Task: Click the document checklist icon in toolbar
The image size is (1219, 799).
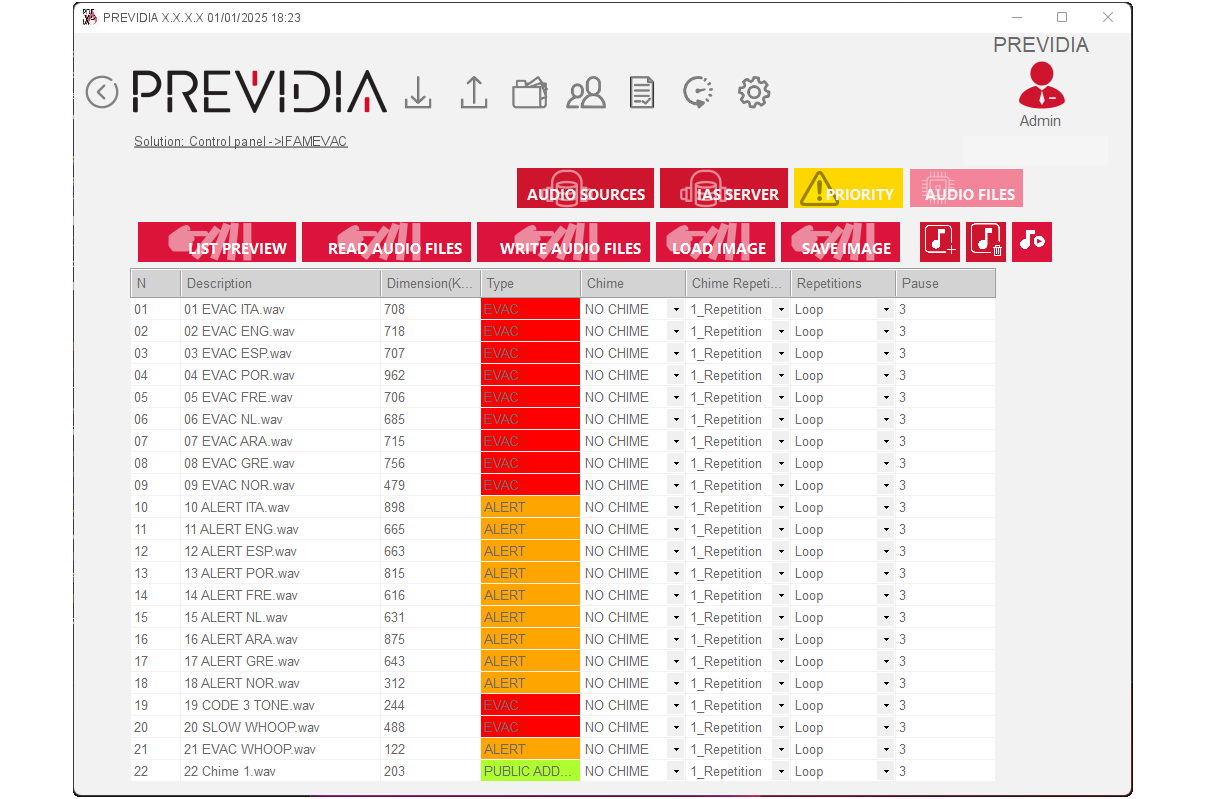Action: 641,93
